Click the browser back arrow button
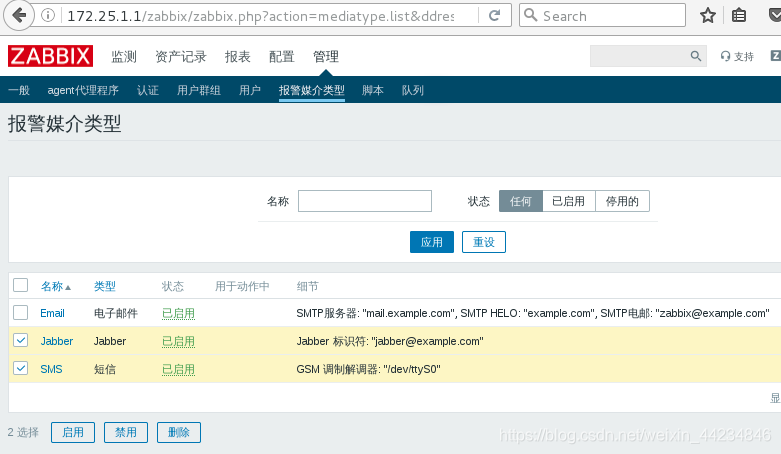Screen dimensions: 781x454 (19, 15)
